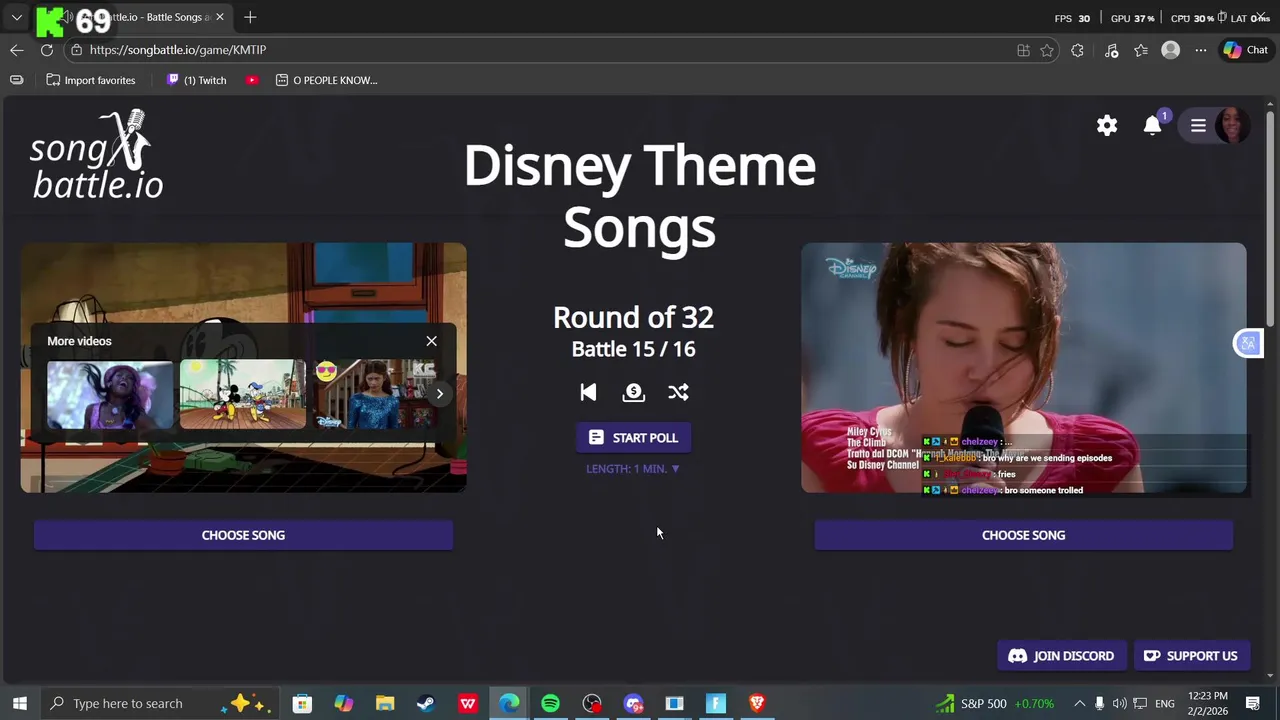Open Copilot Chat

pyautogui.click(x=1246, y=50)
